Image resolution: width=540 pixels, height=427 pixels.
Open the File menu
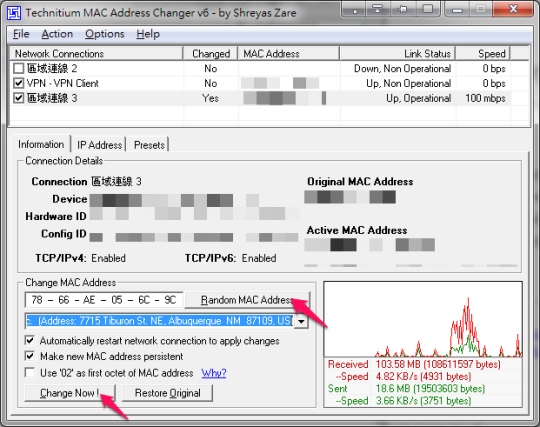21,34
